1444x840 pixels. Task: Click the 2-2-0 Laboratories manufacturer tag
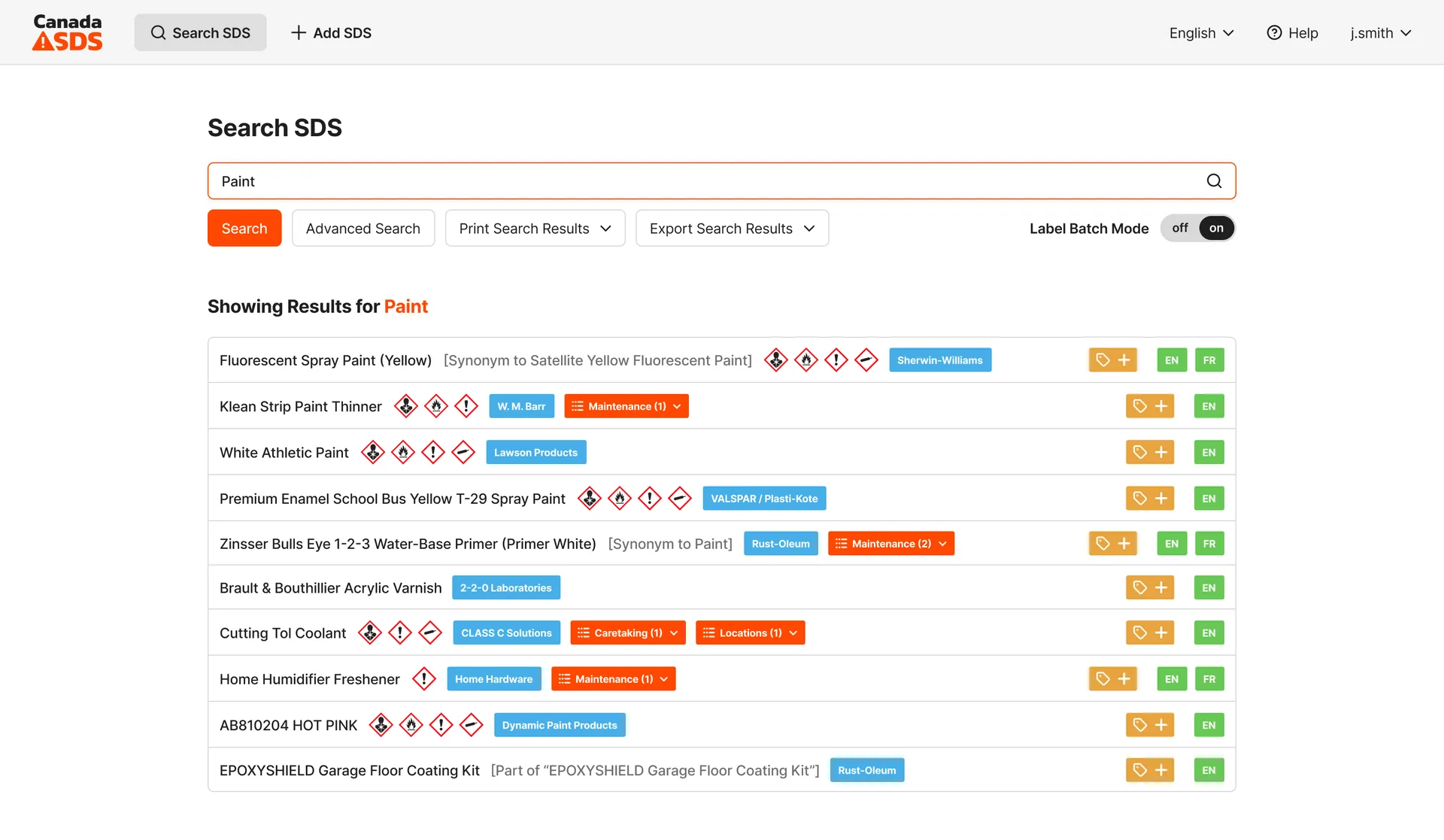(x=505, y=587)
